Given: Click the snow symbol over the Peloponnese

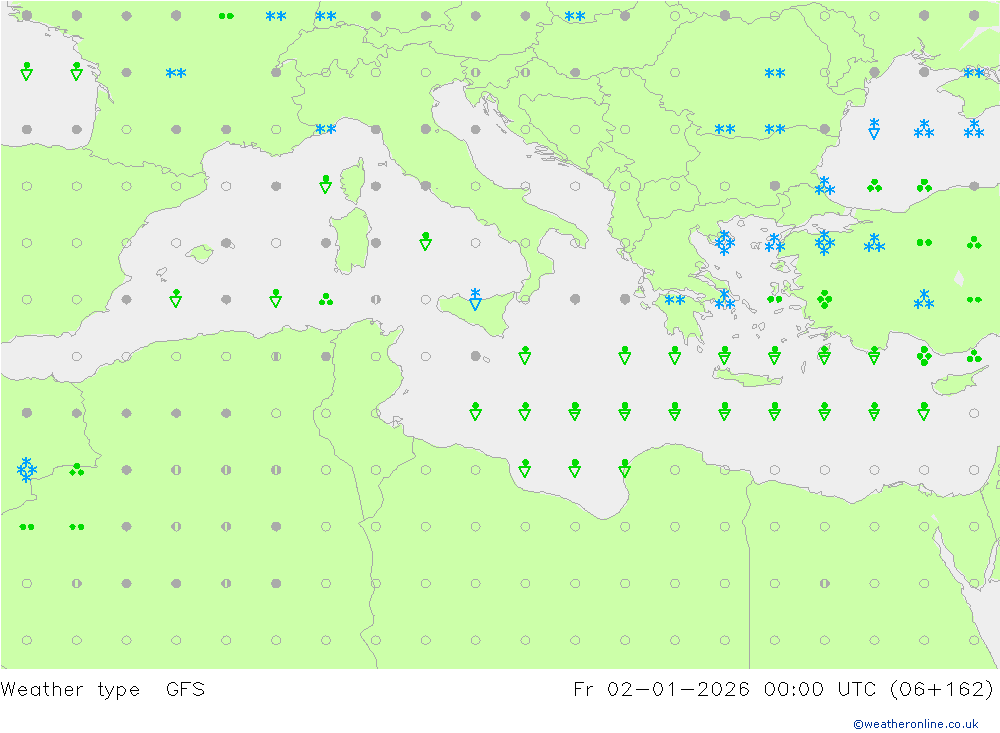Looking at the screenshot, I should click(x=675, y=300).
